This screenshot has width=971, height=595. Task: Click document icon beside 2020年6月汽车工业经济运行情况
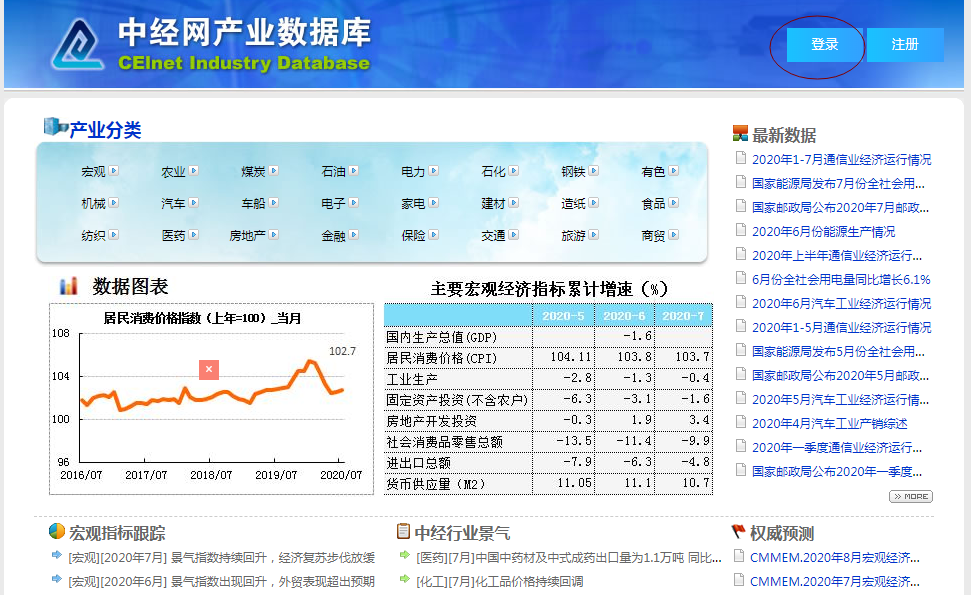(741, 302)
